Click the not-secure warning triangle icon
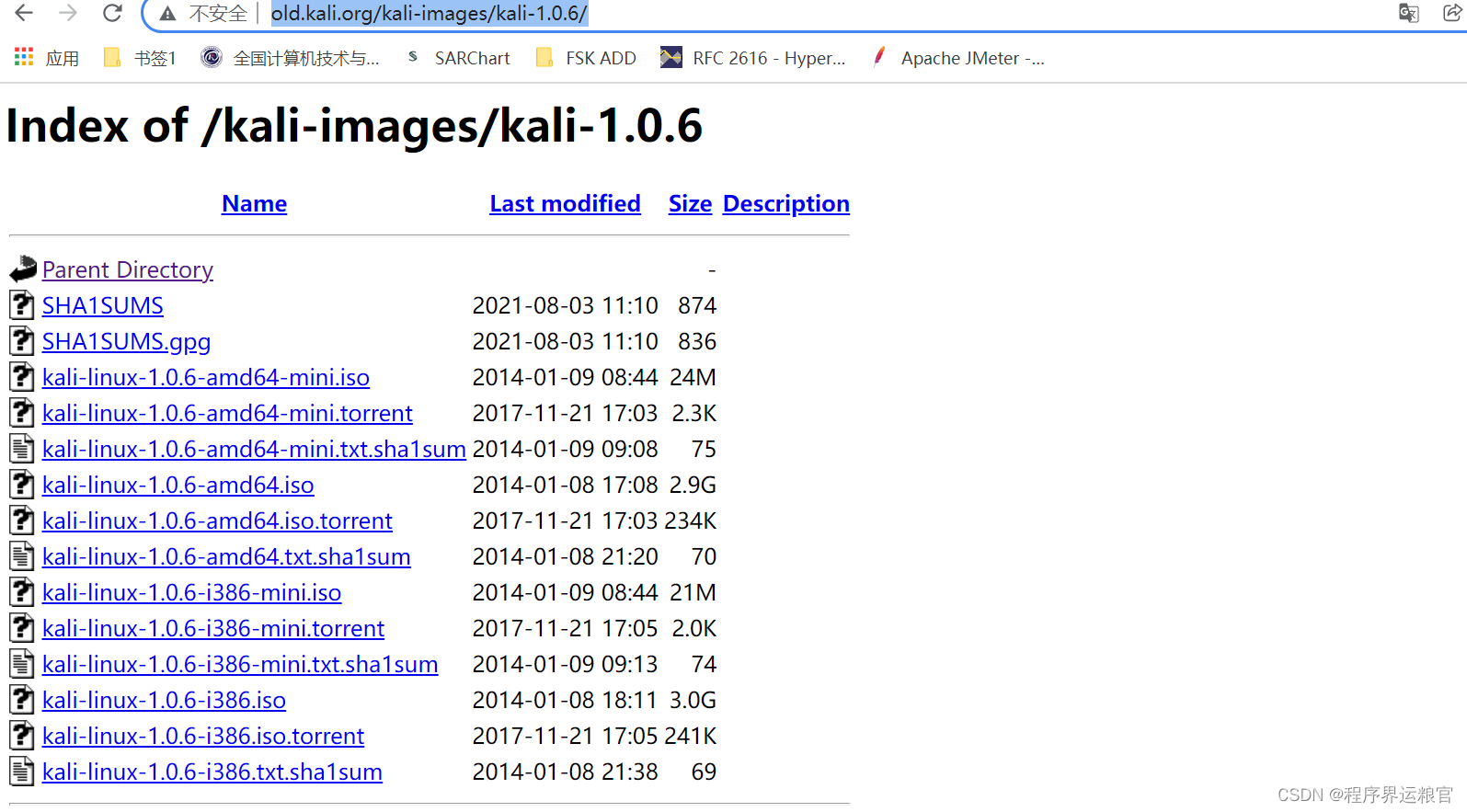The width and height of the screenshot is (1467, 812). [x=167, y=14]
